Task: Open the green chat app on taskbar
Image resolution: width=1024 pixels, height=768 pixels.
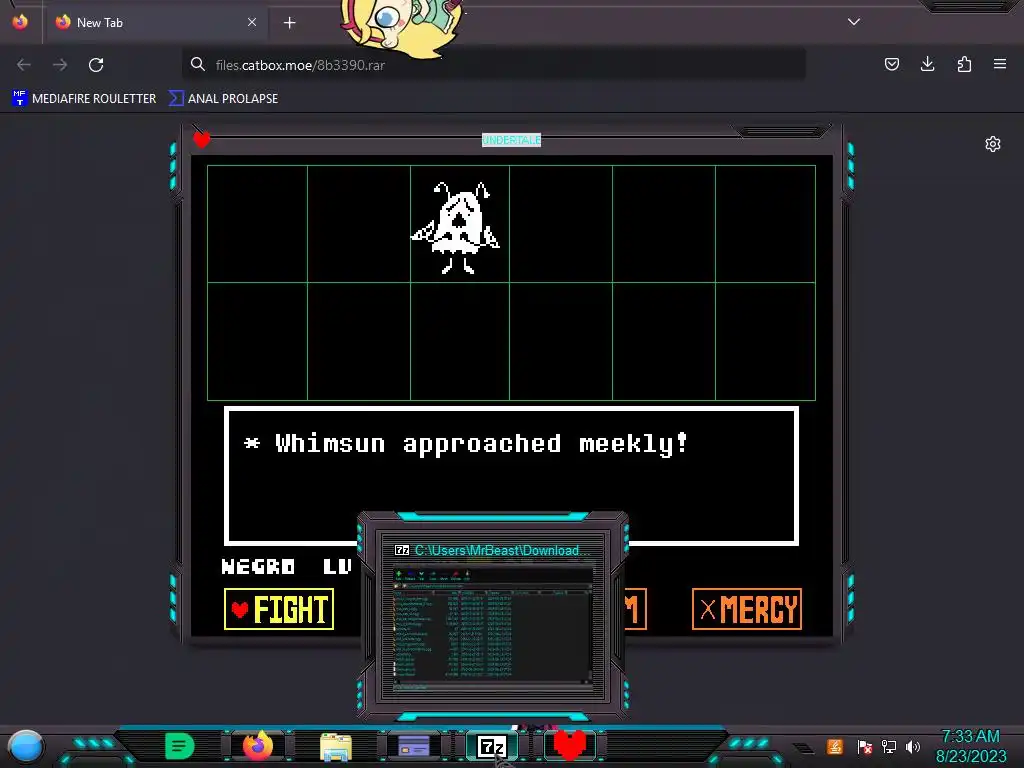Action: [x=180, y=746]
